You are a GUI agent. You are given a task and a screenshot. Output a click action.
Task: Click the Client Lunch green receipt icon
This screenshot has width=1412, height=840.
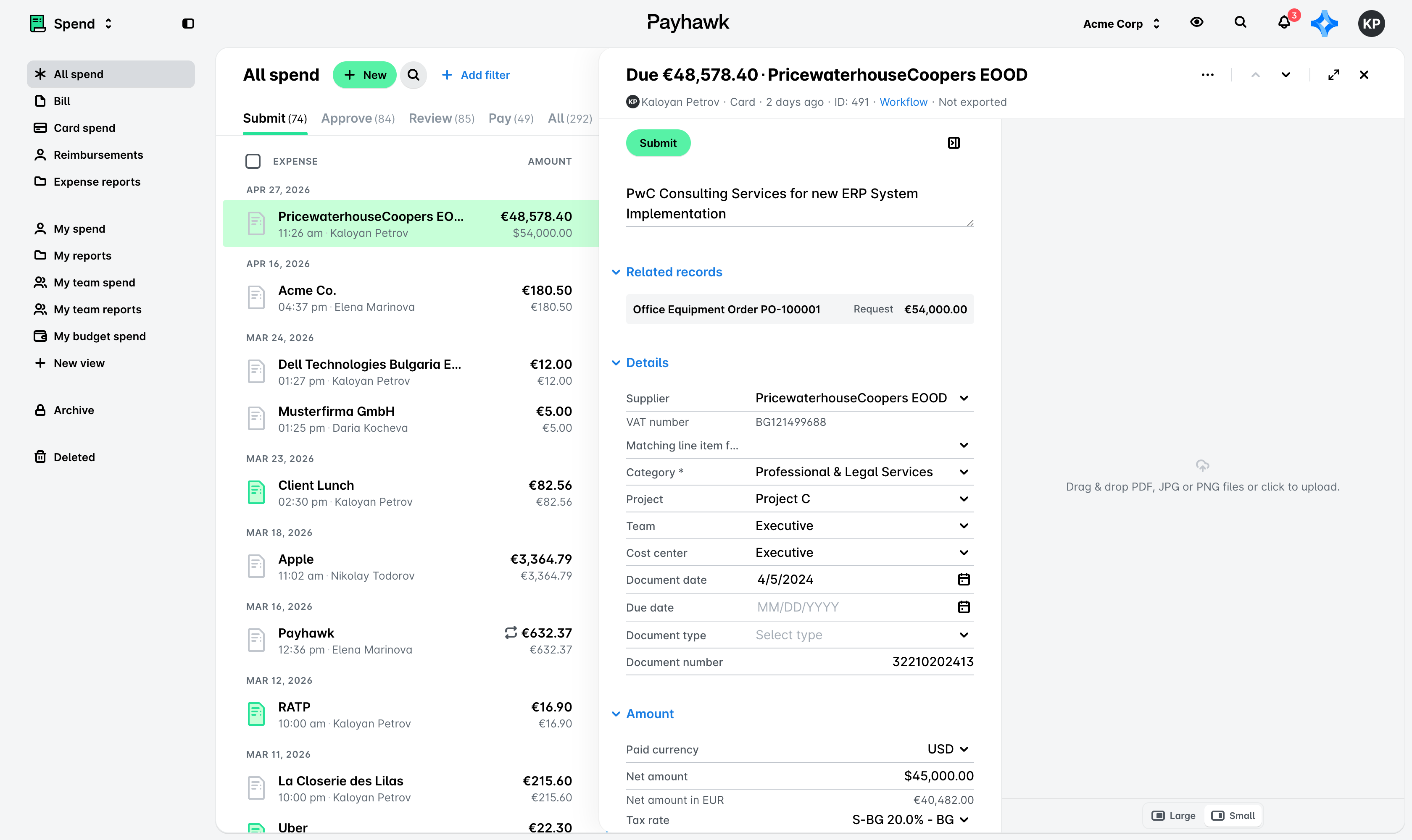[256, 493]
